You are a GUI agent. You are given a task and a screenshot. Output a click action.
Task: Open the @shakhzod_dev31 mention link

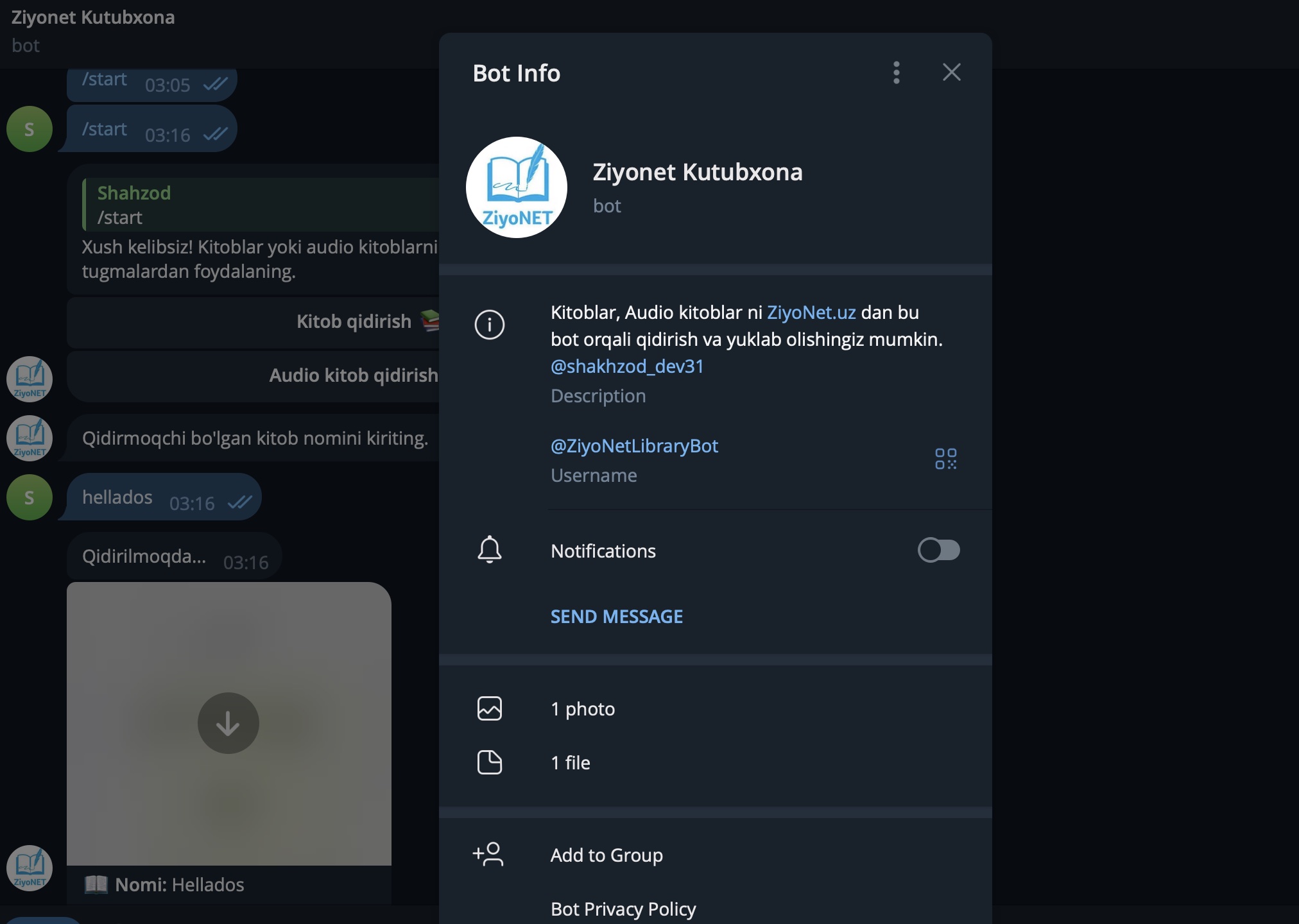click(627, 366)
